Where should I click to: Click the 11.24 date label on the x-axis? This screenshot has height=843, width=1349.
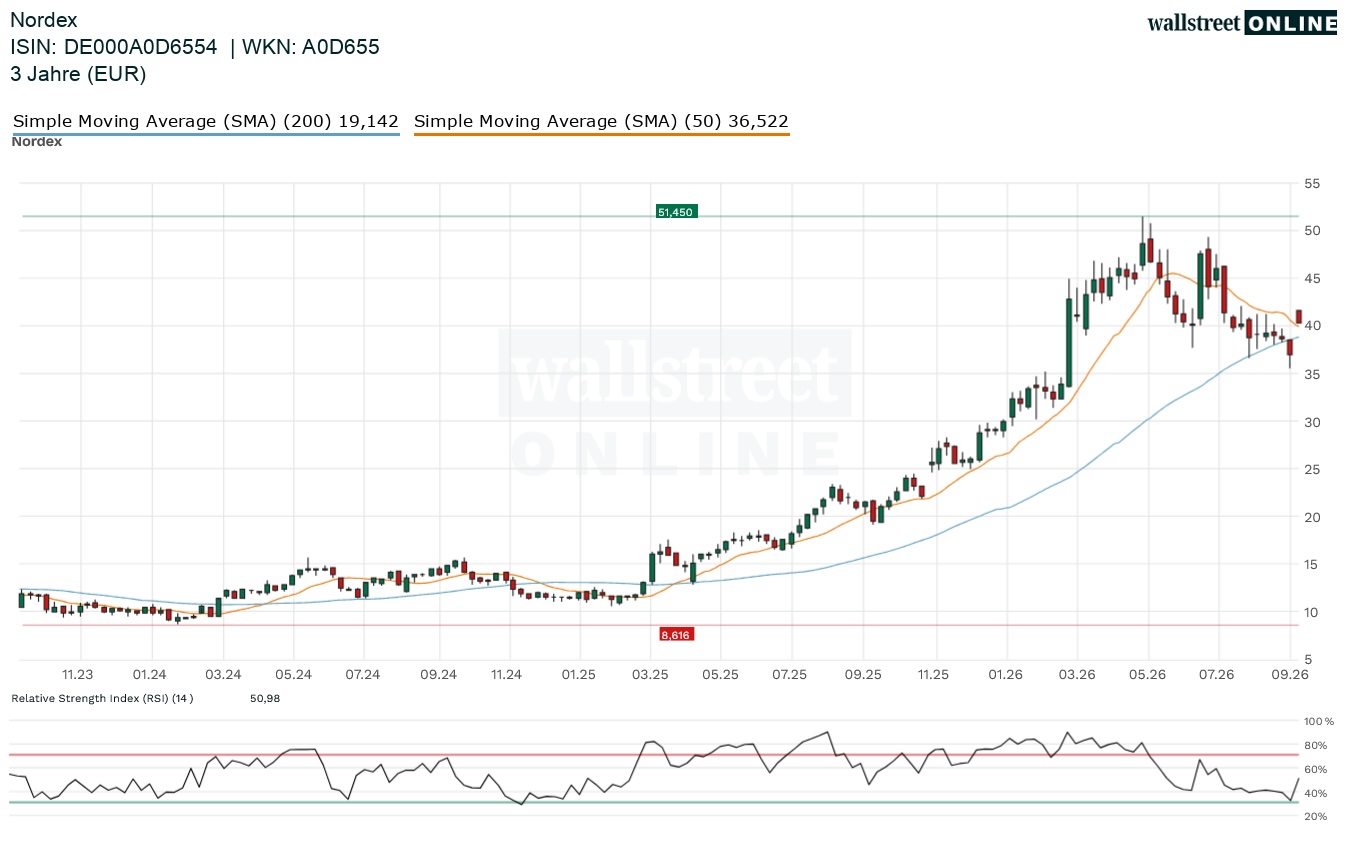507,675
